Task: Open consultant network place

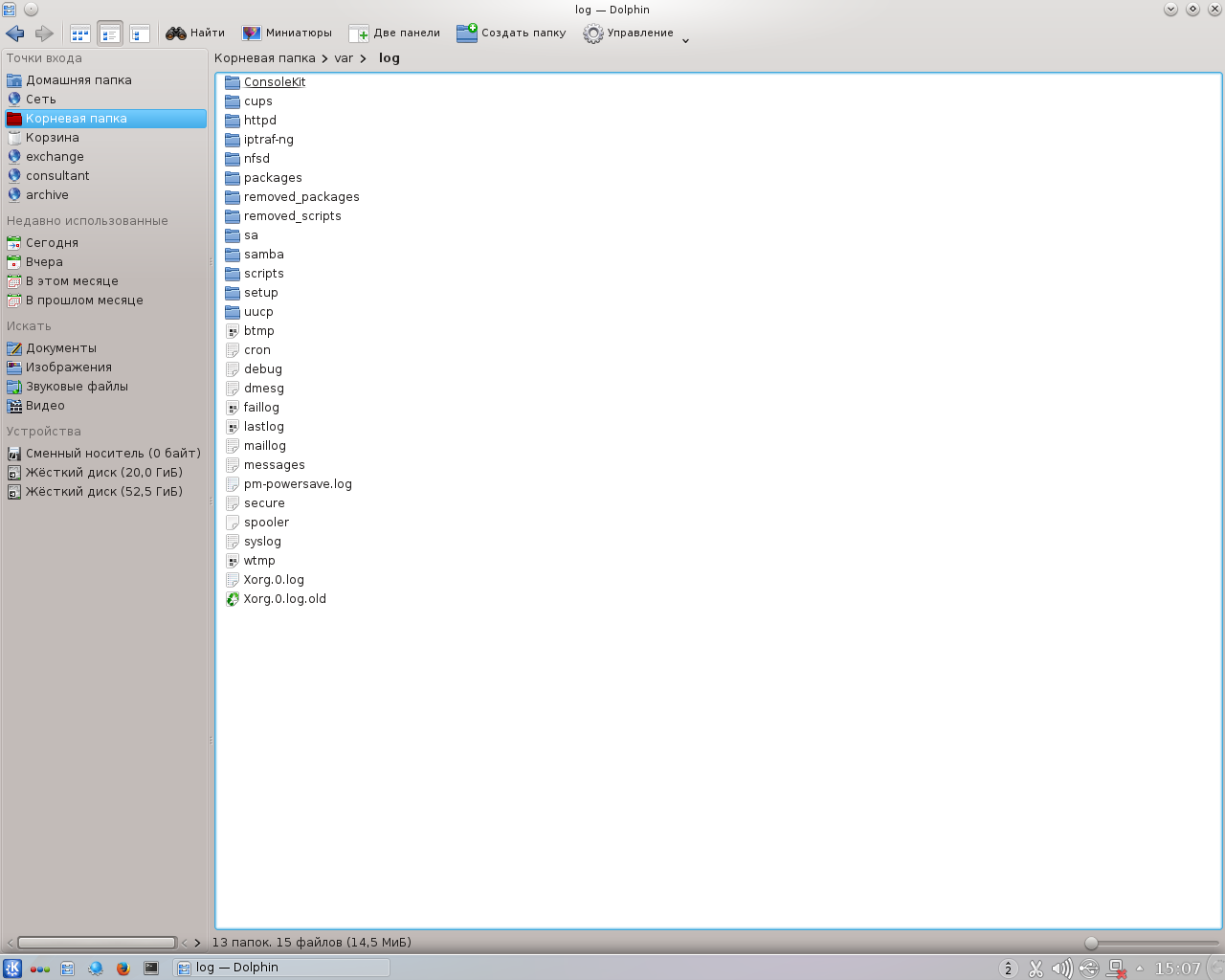Action: (105, 176)
